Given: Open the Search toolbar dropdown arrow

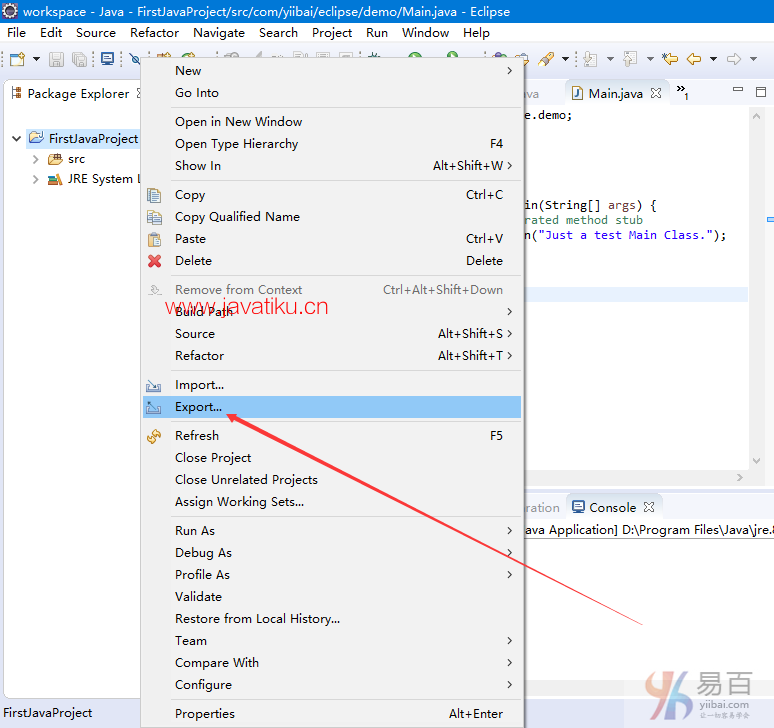Looking at the screenshot, I should point(566,59).
